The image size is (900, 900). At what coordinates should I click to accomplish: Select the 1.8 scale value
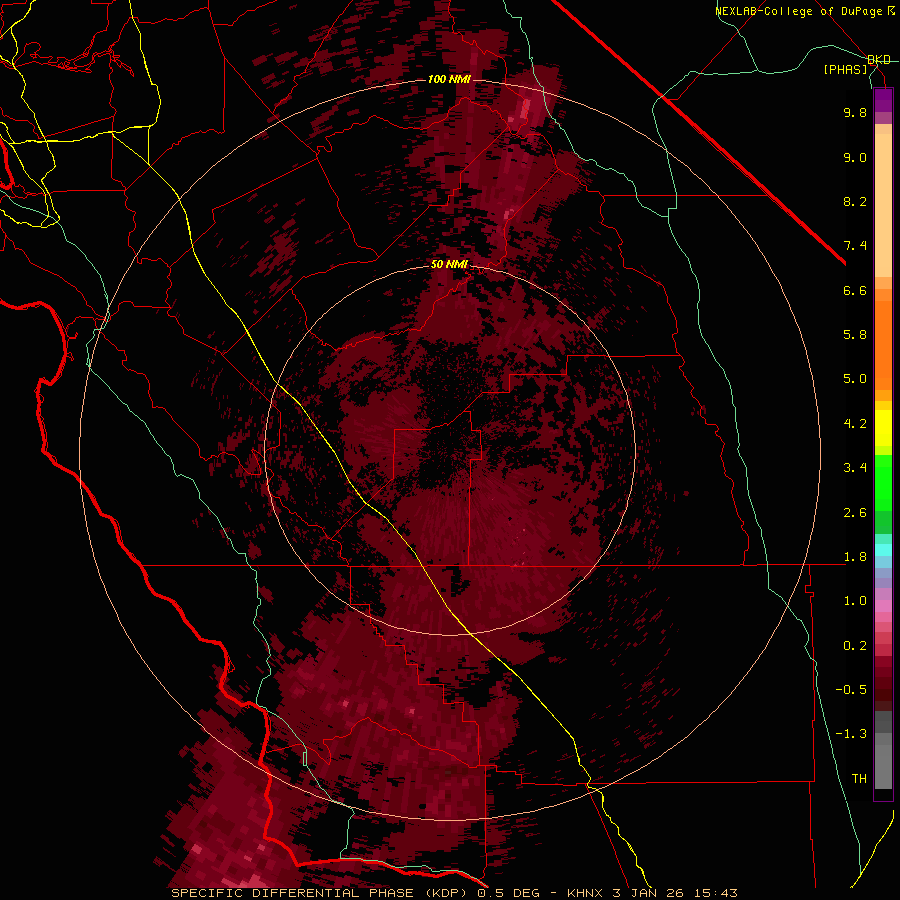coord(855,557)
